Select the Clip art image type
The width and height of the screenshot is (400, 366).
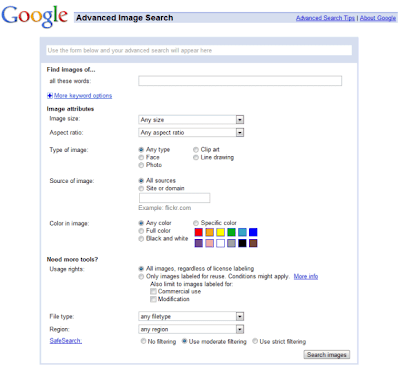196,150
